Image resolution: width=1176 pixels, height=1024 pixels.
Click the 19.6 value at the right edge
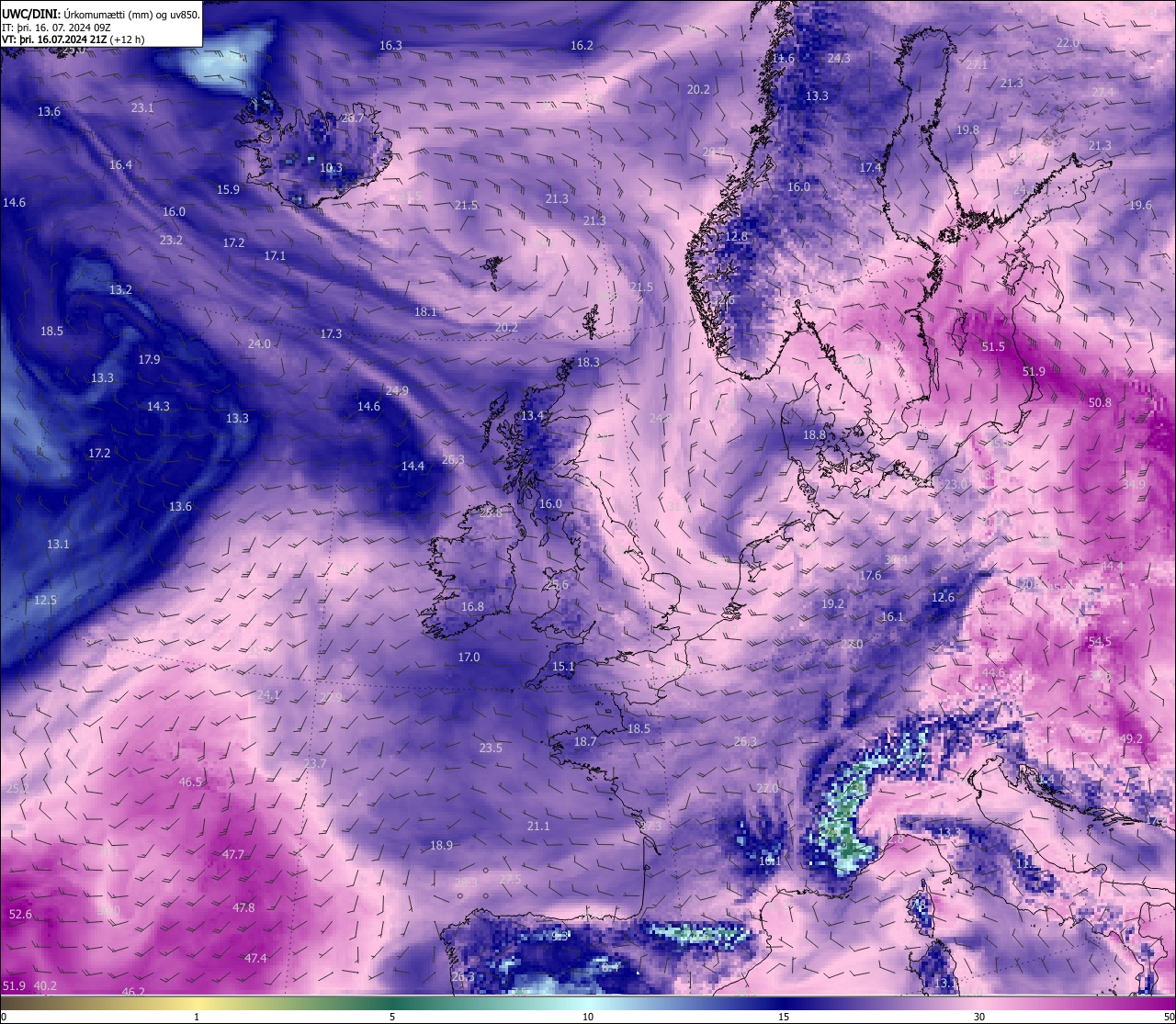pyautogui.click(x=1140, y=205)
